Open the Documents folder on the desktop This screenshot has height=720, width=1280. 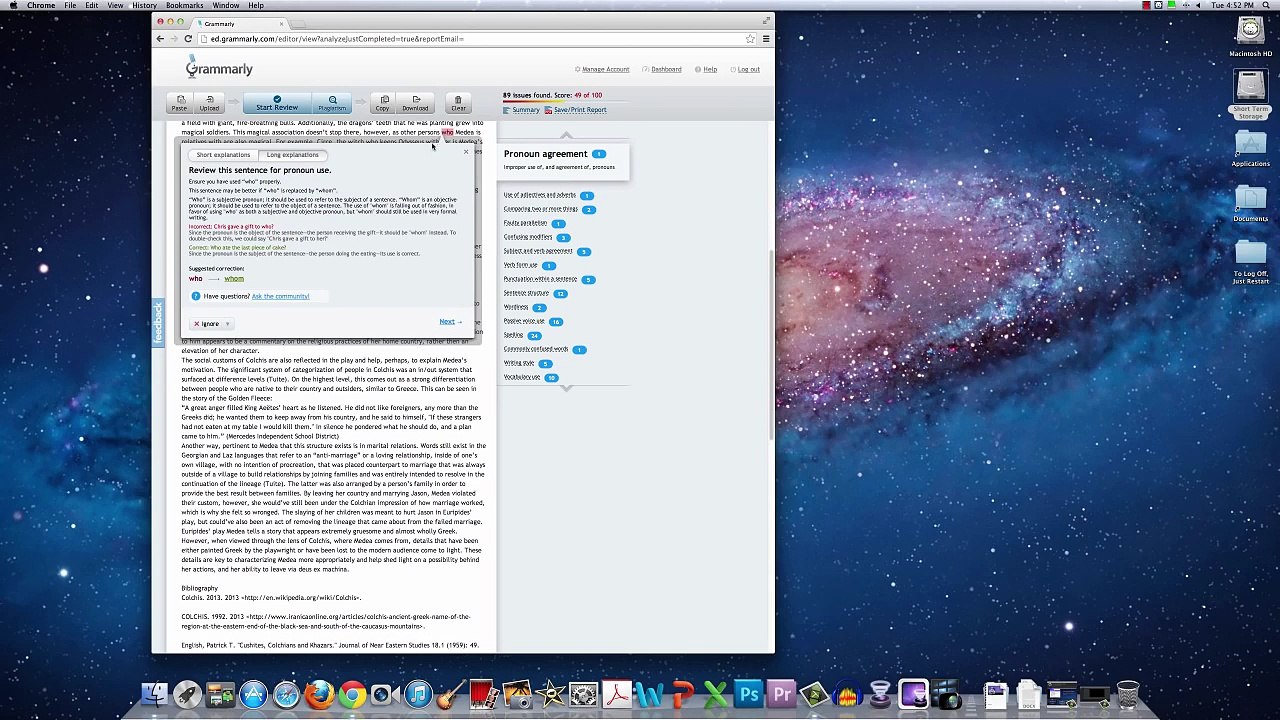click(1250, 203)
